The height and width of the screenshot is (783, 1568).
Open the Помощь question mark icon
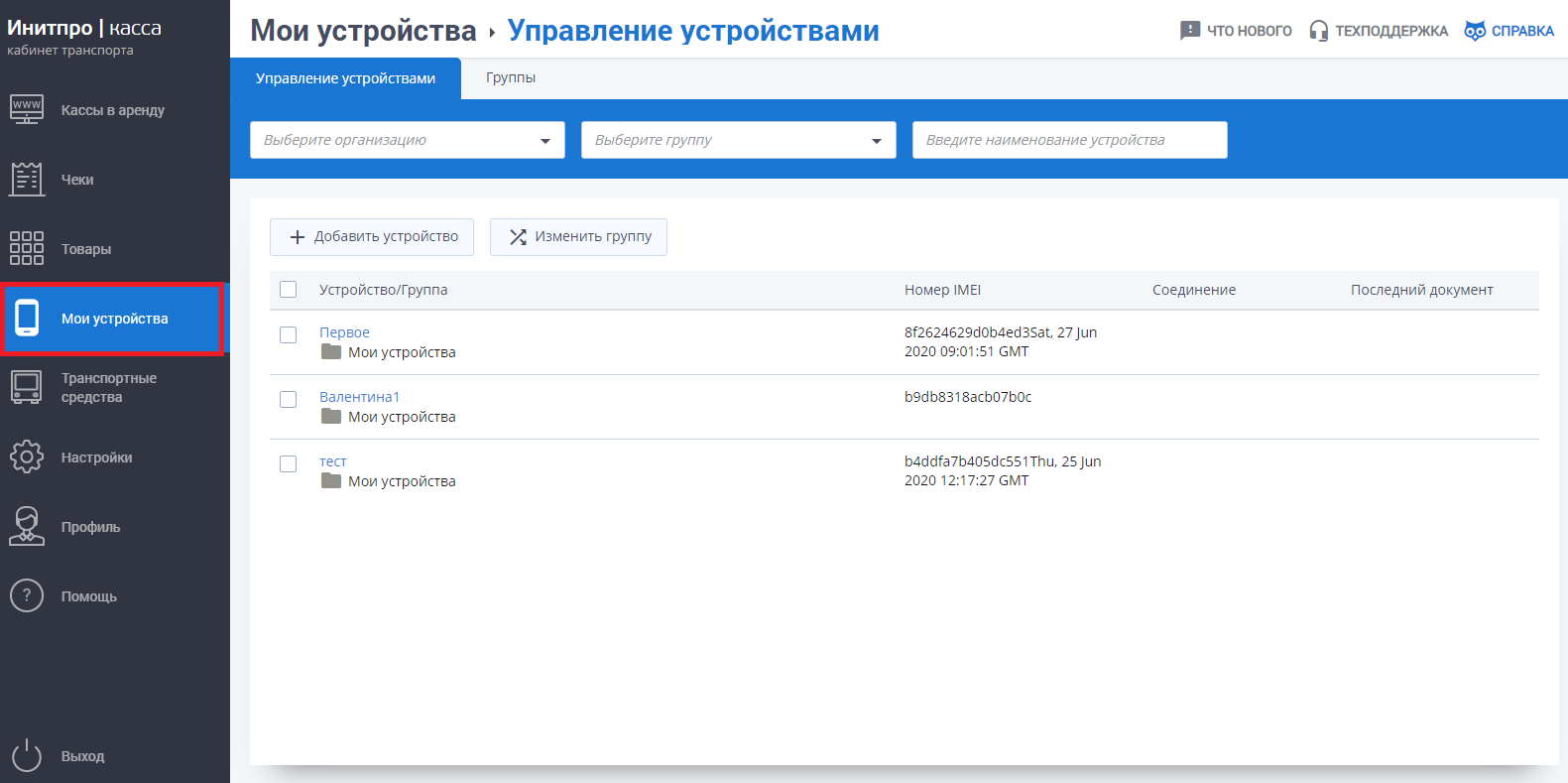coord(27,595)
